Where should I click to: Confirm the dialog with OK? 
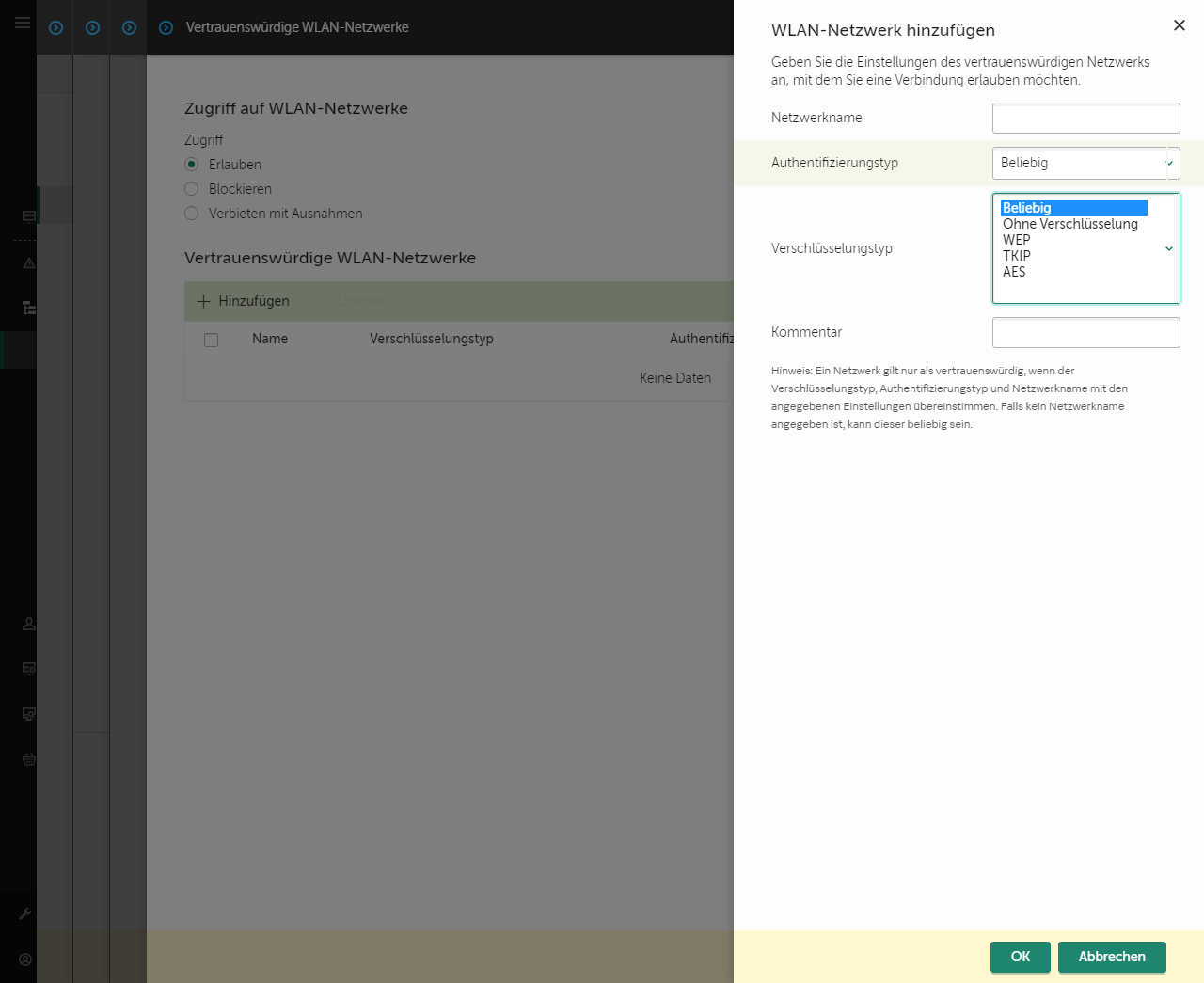coord(1020,957)
